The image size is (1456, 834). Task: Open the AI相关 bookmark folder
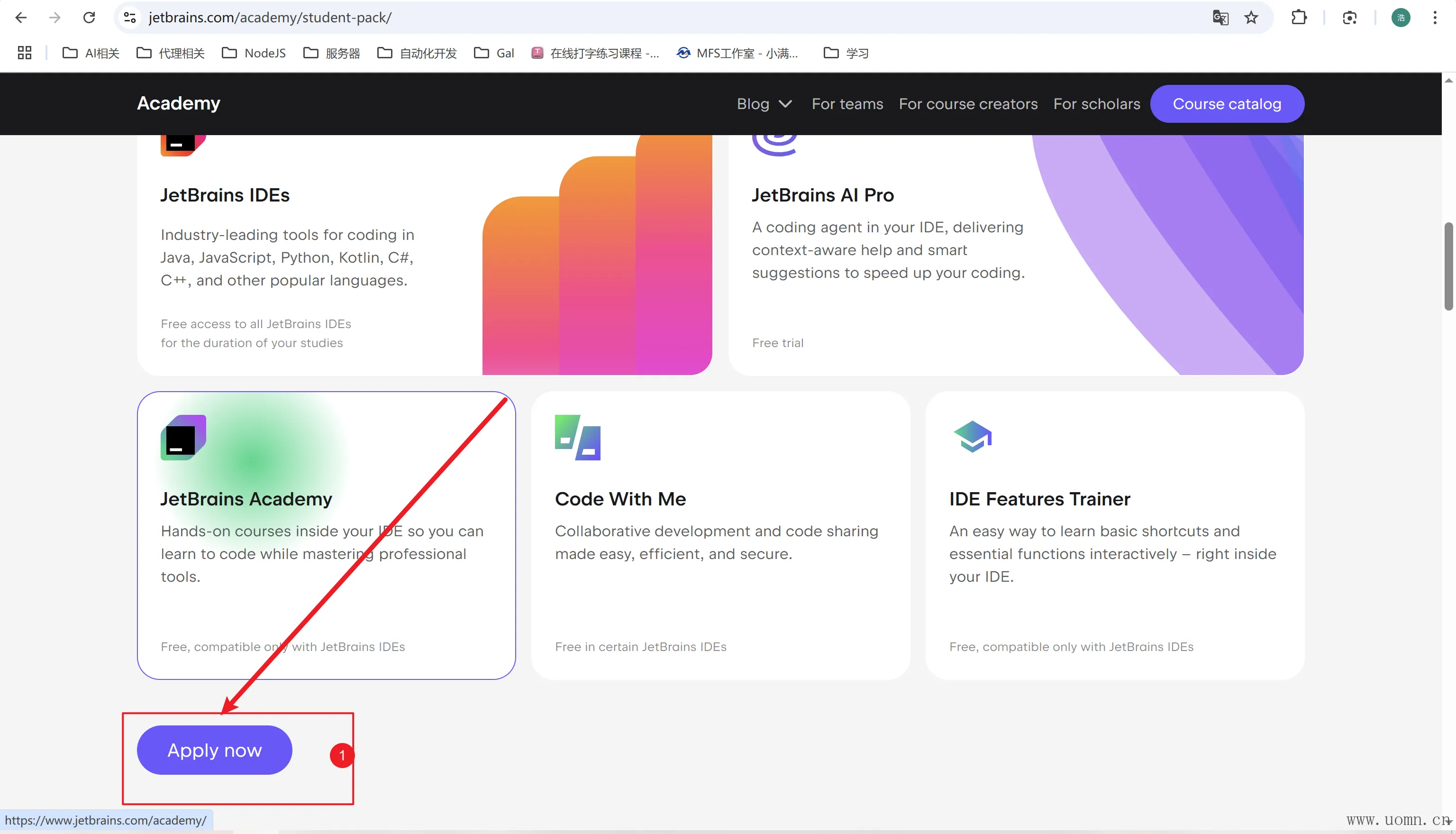[91, 53]
